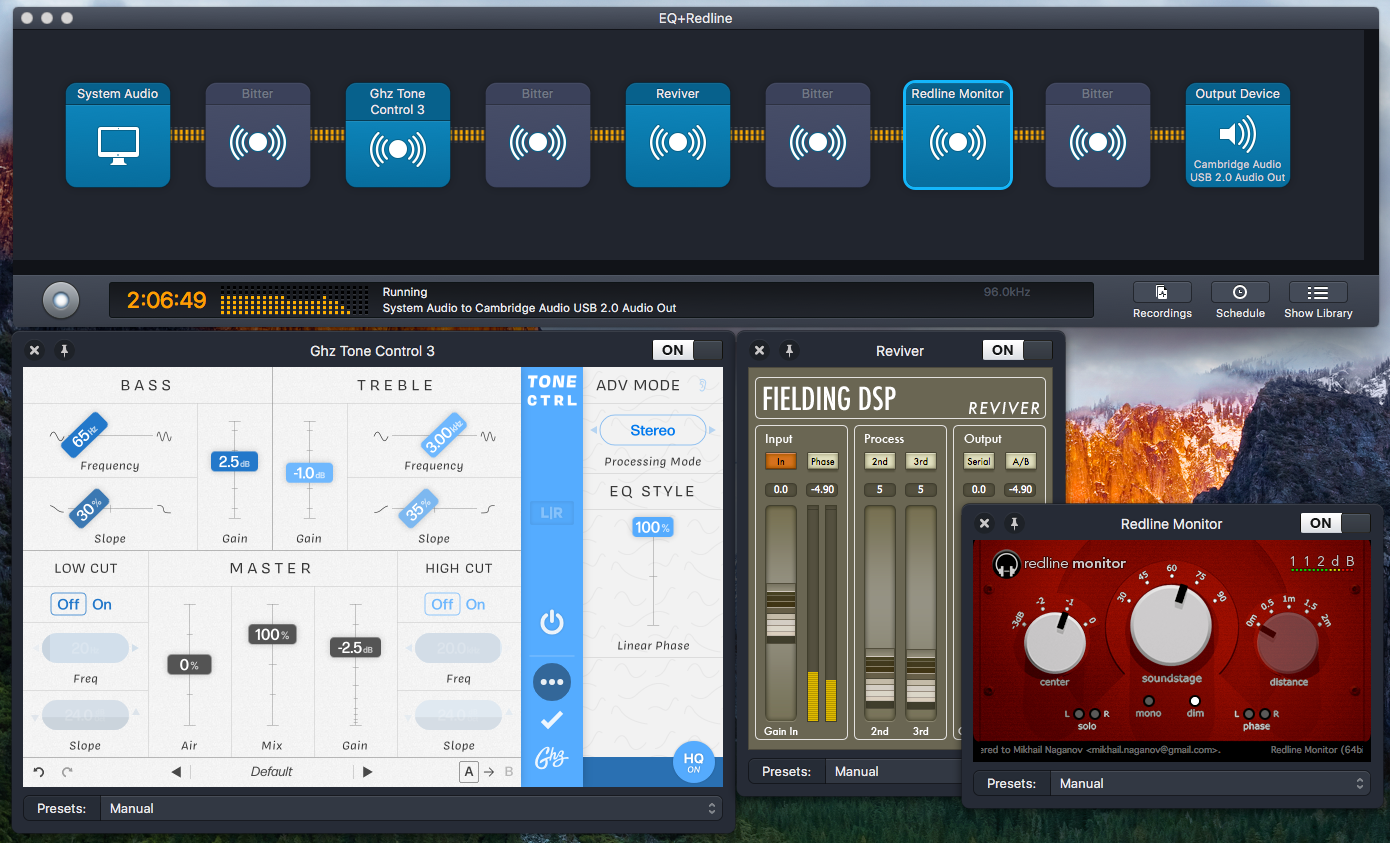Go to next preset with right arrow

(x=367, y=771)
